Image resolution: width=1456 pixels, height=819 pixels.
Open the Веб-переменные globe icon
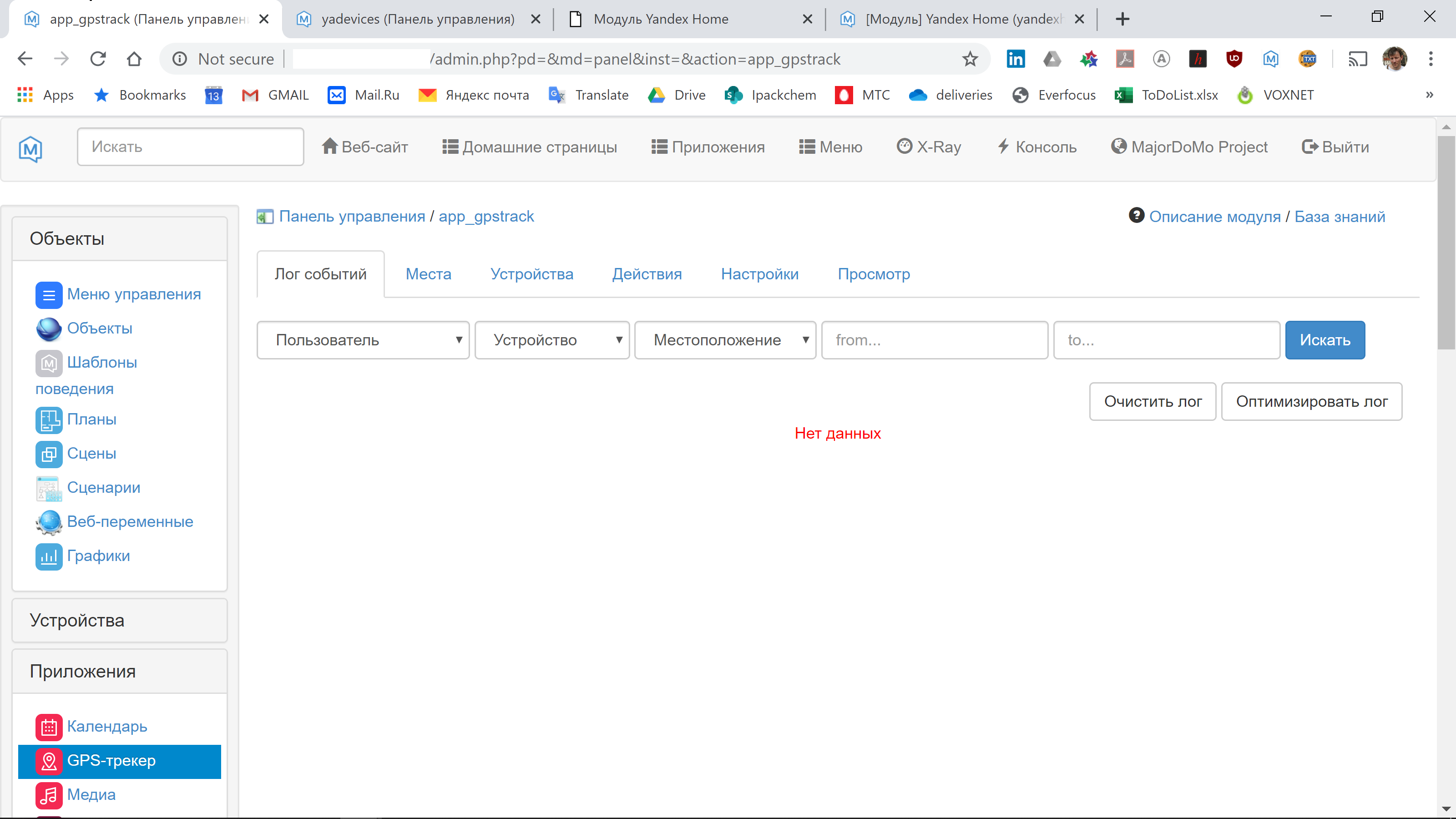coord(49,522)
